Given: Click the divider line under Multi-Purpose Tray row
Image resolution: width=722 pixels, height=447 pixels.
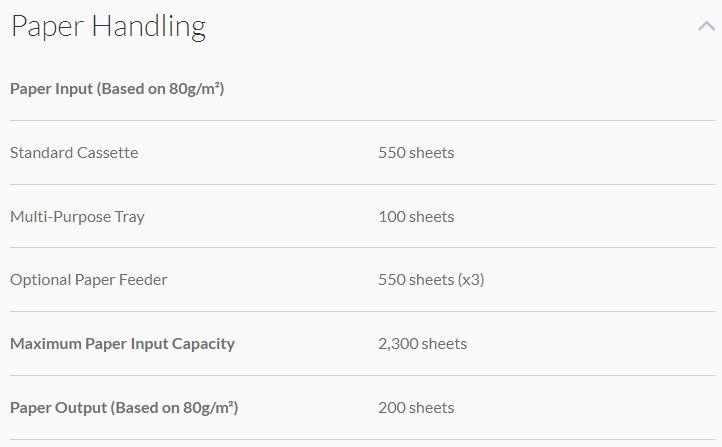Looking at the screenshot, I should coord(362,248).
